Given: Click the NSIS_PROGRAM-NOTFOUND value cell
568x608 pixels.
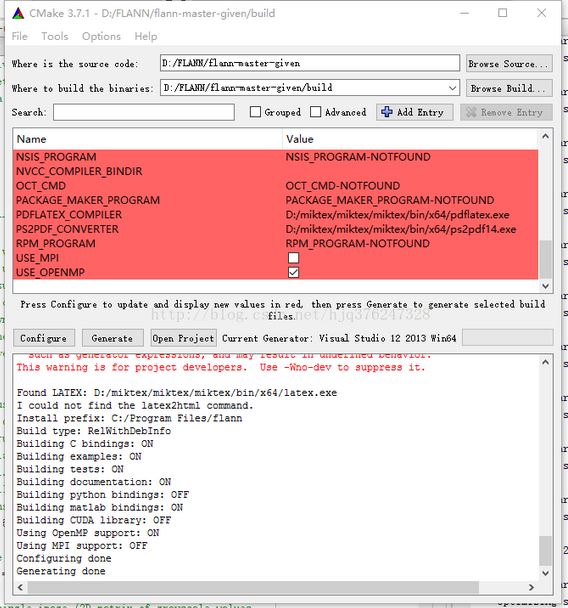Looking at the screenshot, I should click(x=358, y=157).
